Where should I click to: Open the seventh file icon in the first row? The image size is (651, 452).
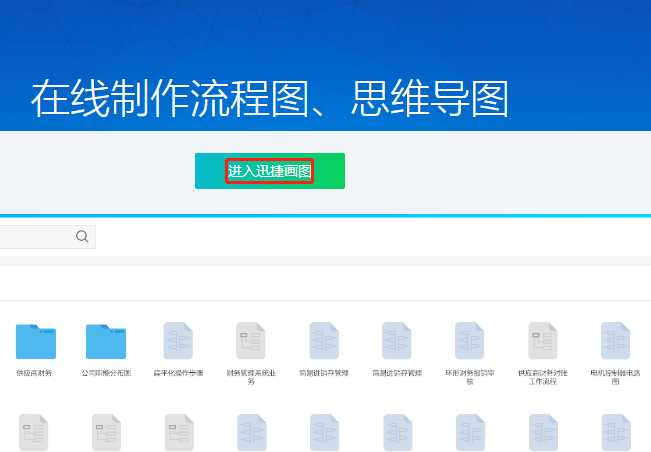point(470,341)
